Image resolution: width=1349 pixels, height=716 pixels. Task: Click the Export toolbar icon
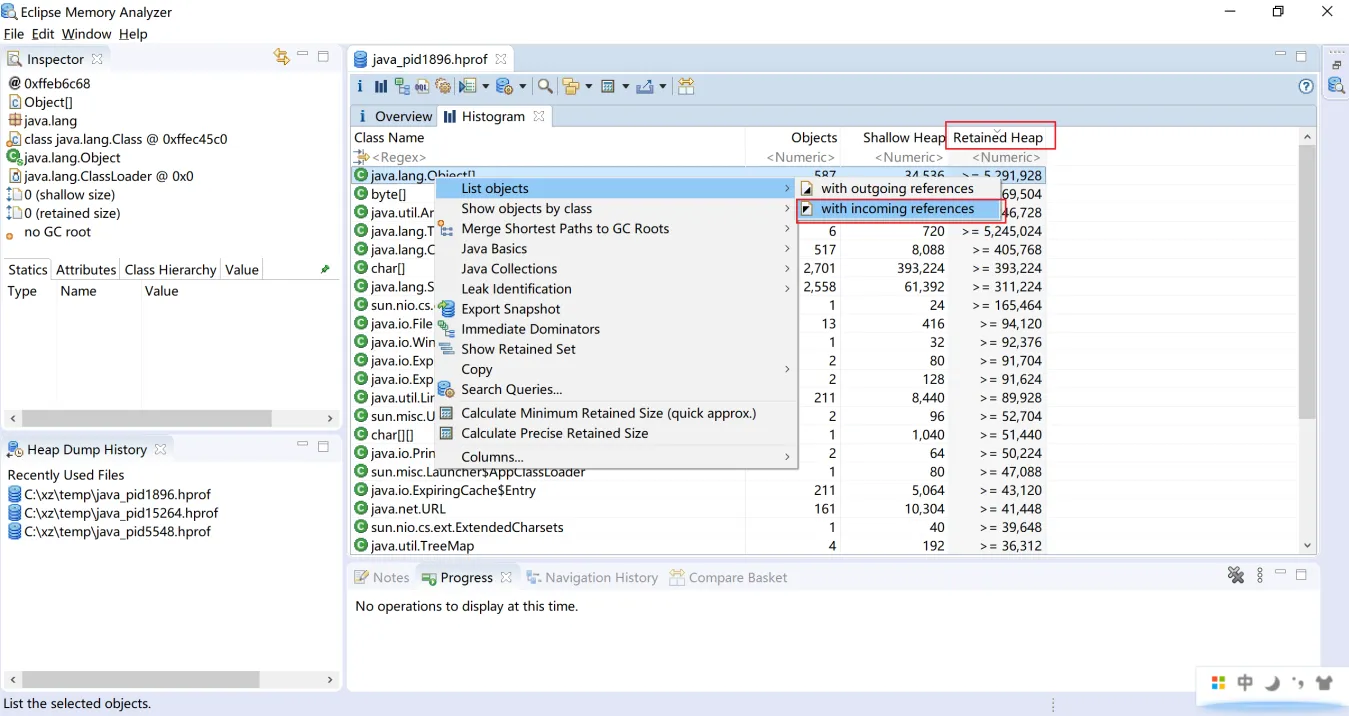pos(644,86)
